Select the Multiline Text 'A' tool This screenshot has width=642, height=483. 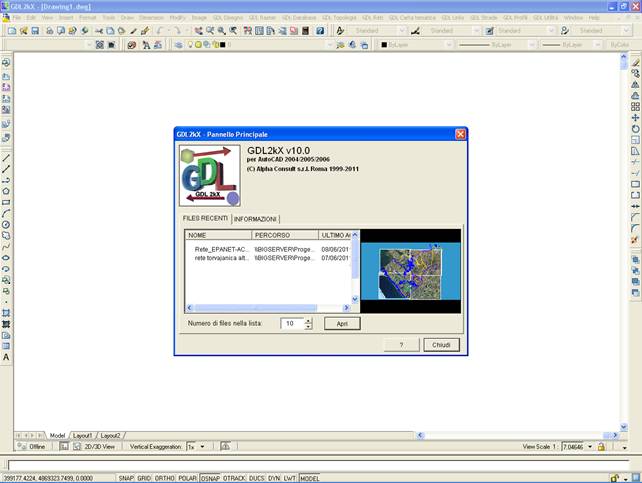coord(6,357)
